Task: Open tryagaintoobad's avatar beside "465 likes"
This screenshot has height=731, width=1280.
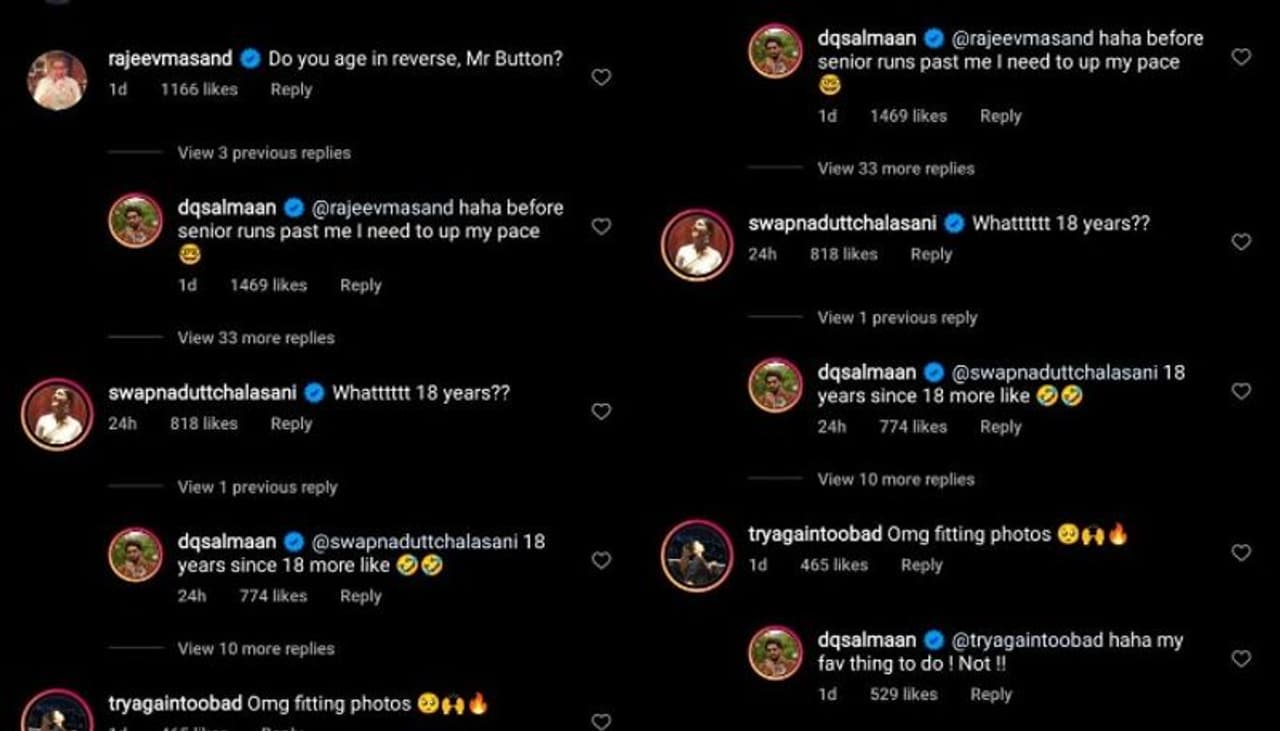Action: tap(697, 555)
